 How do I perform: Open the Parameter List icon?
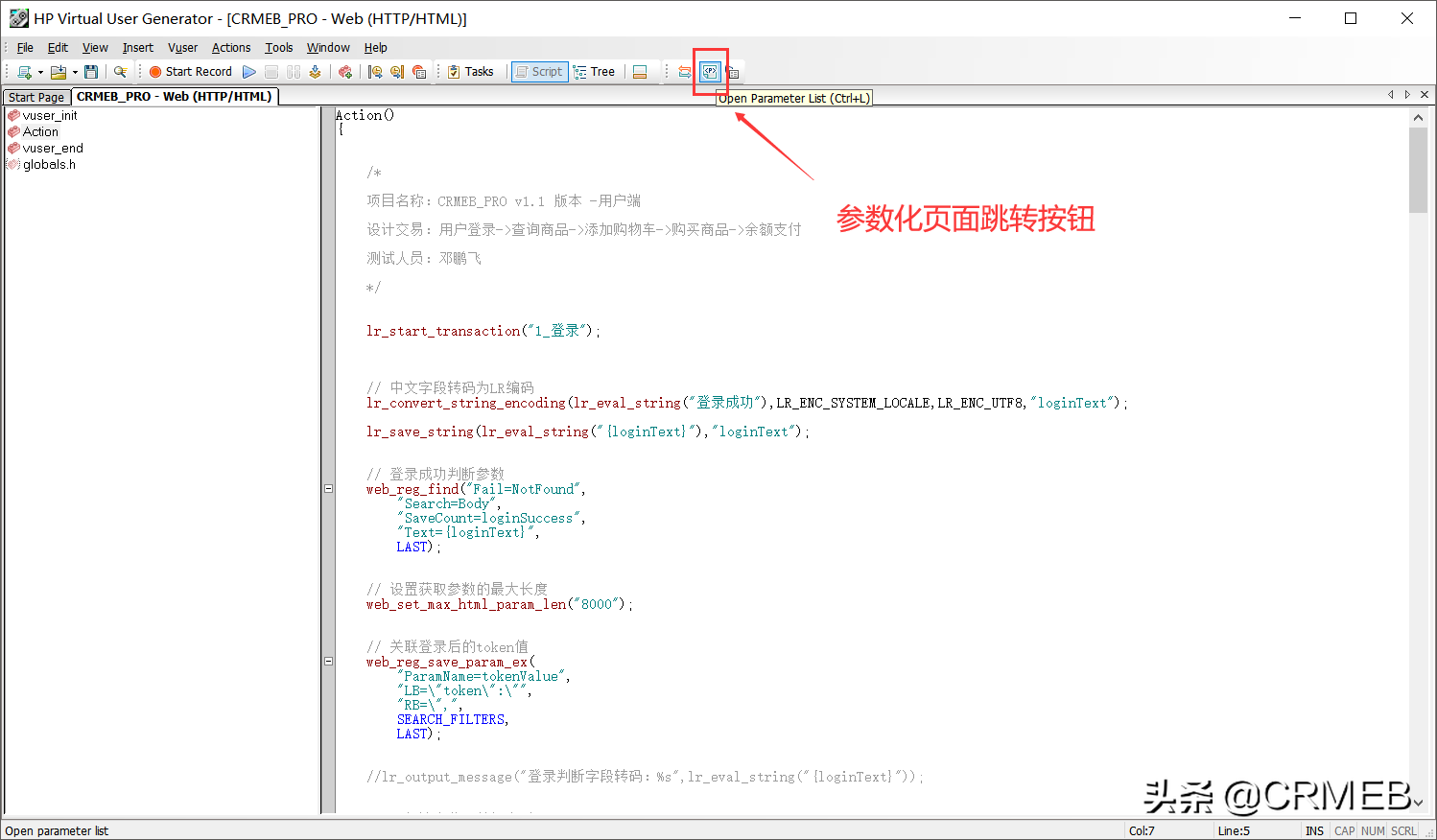pos(710,72)
